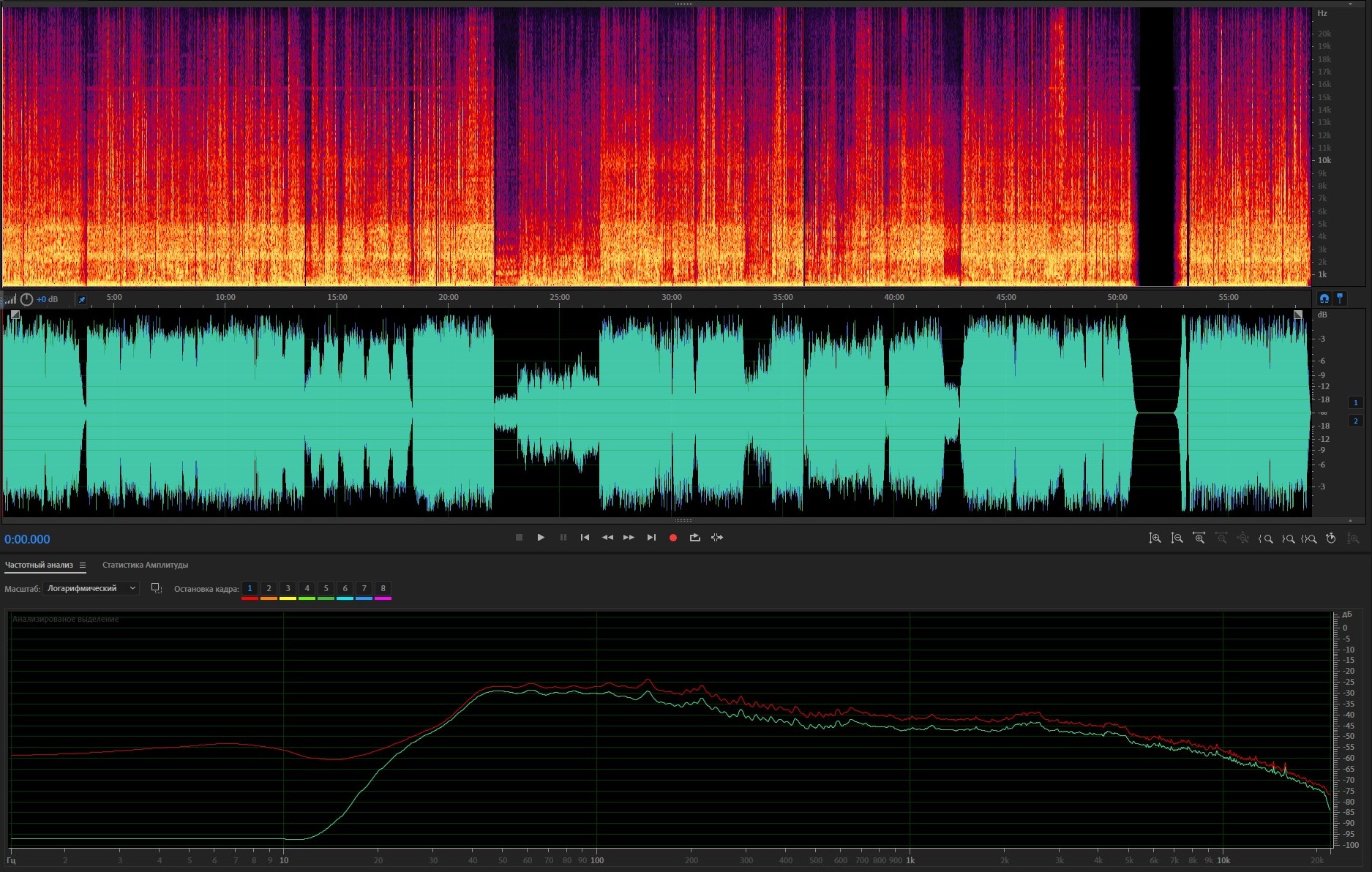1372x872 pixels.
Task: Toggle channel 2 in the waveform
Action: click(1355, 421)
